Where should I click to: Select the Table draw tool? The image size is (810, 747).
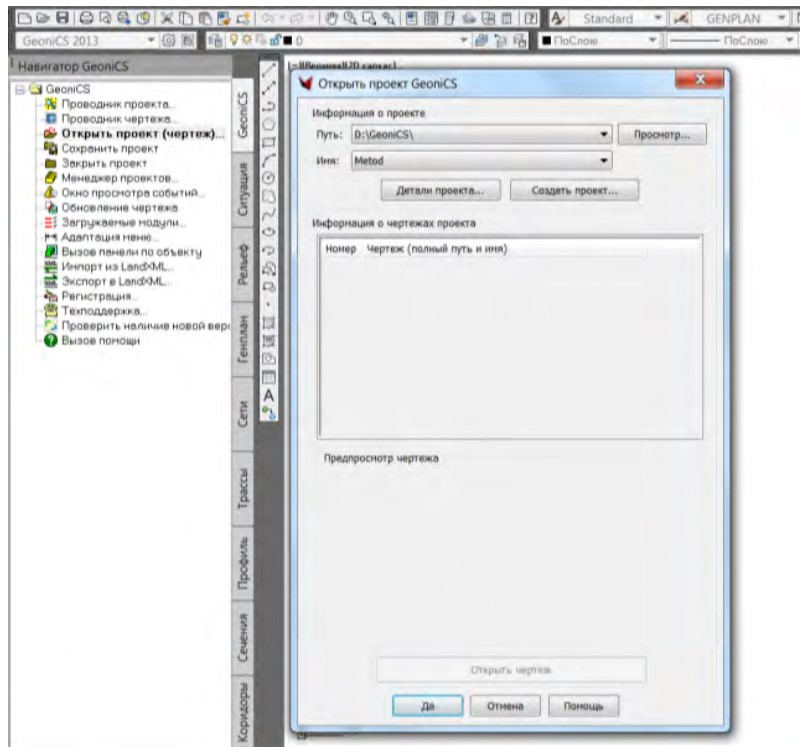point(269,378)
